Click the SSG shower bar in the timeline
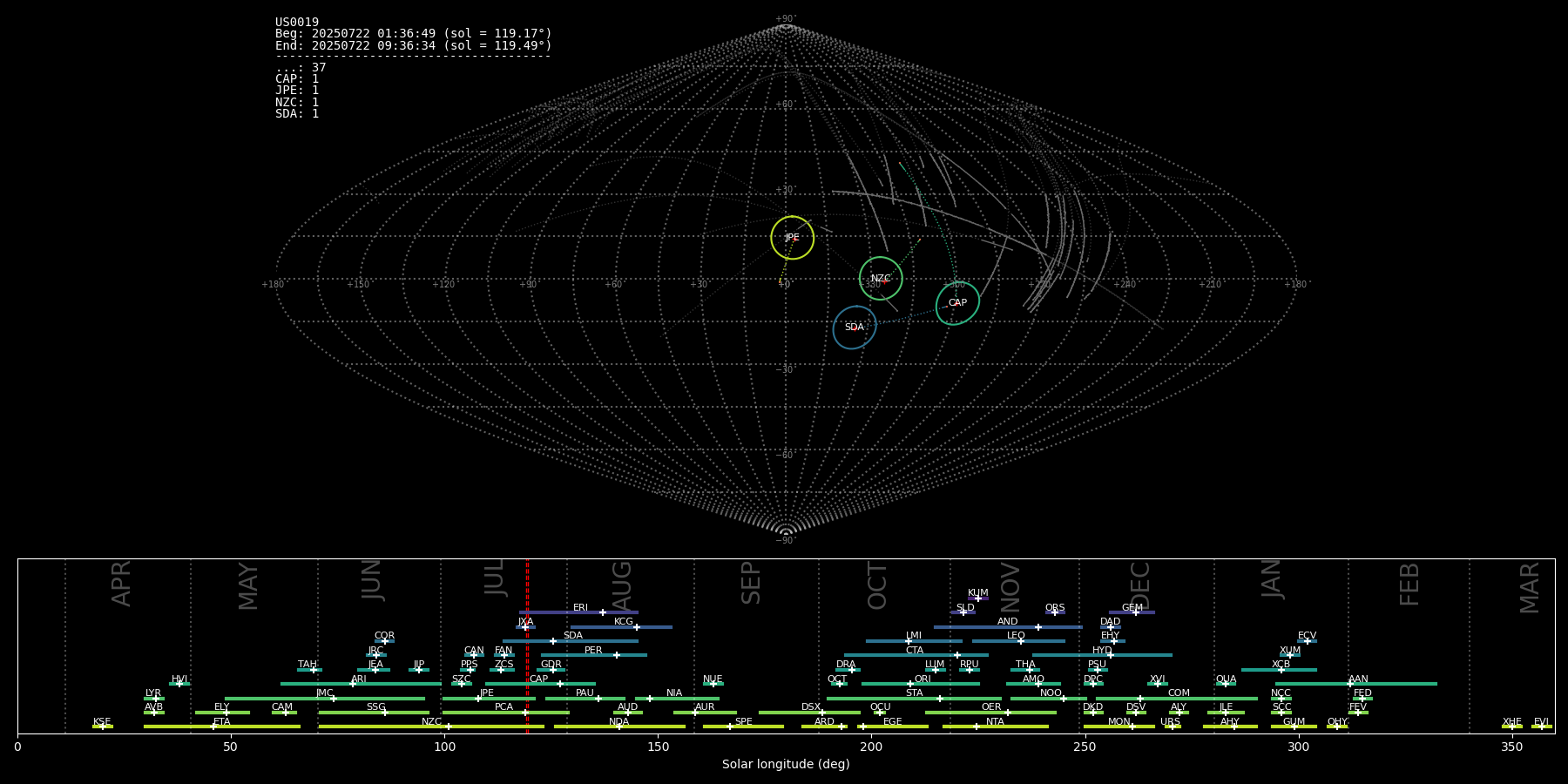 pos(374,713)
